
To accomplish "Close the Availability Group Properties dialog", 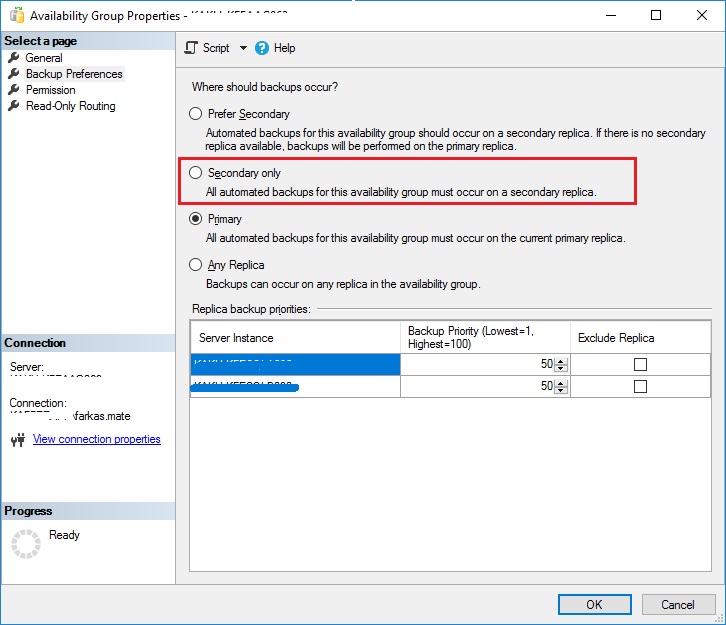I will pos(701,15).
